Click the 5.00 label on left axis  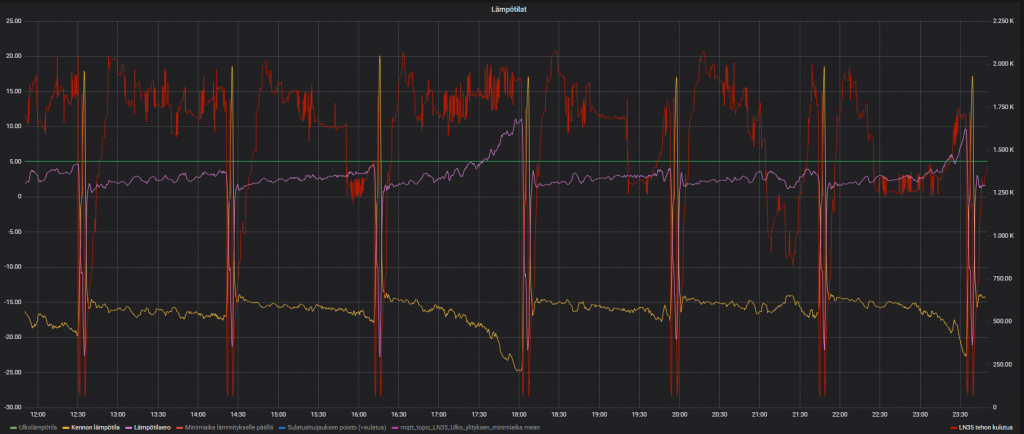(x=13, y=162)
